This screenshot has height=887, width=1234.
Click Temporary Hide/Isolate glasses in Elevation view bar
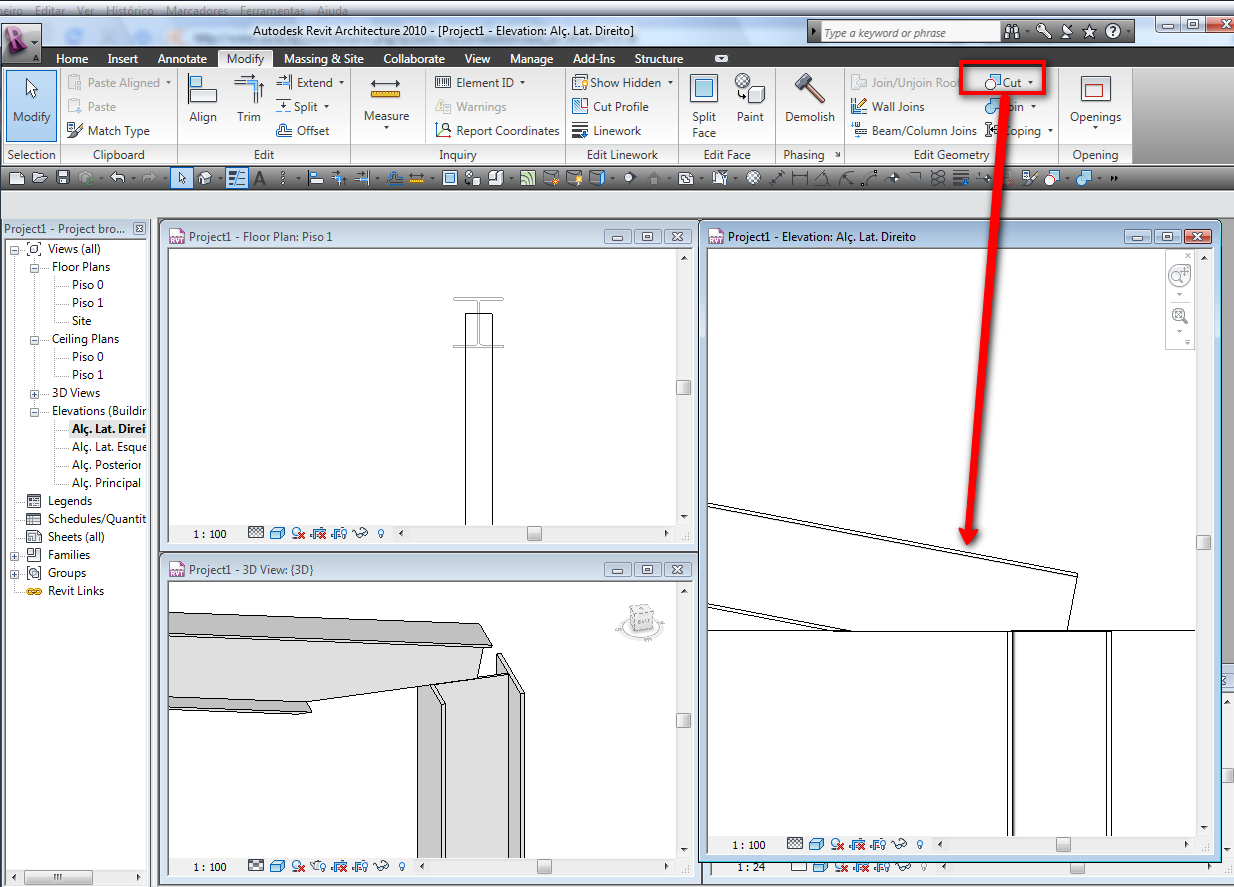(x=902, y=845)
